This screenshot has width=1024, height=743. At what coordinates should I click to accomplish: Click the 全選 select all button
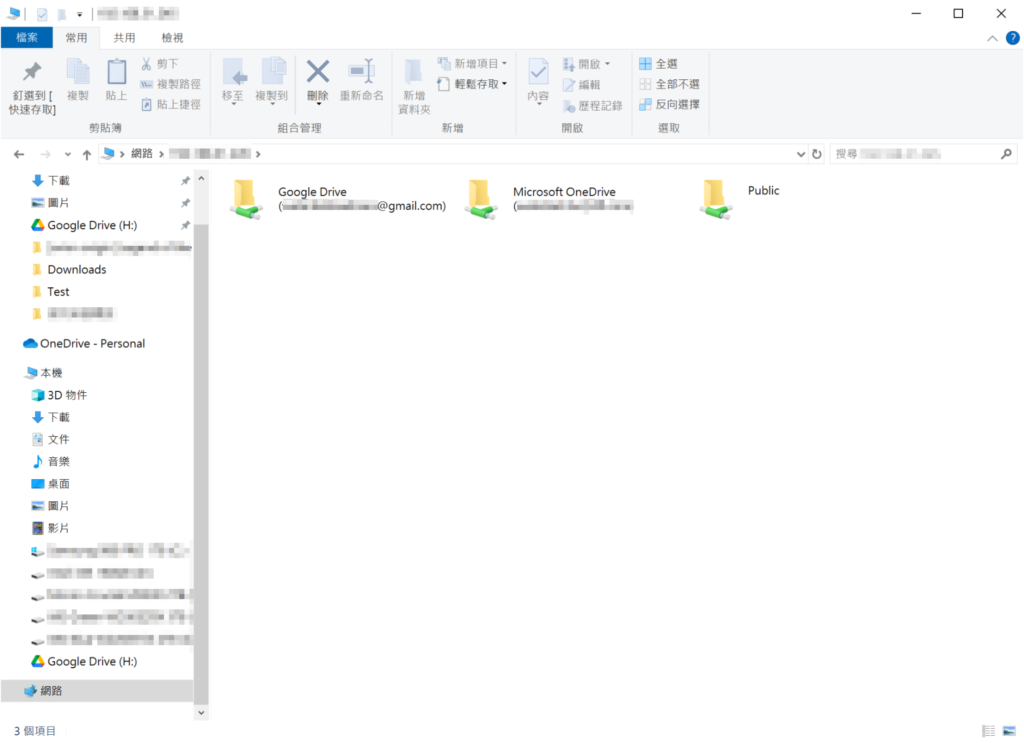click(x=659, y=63)
